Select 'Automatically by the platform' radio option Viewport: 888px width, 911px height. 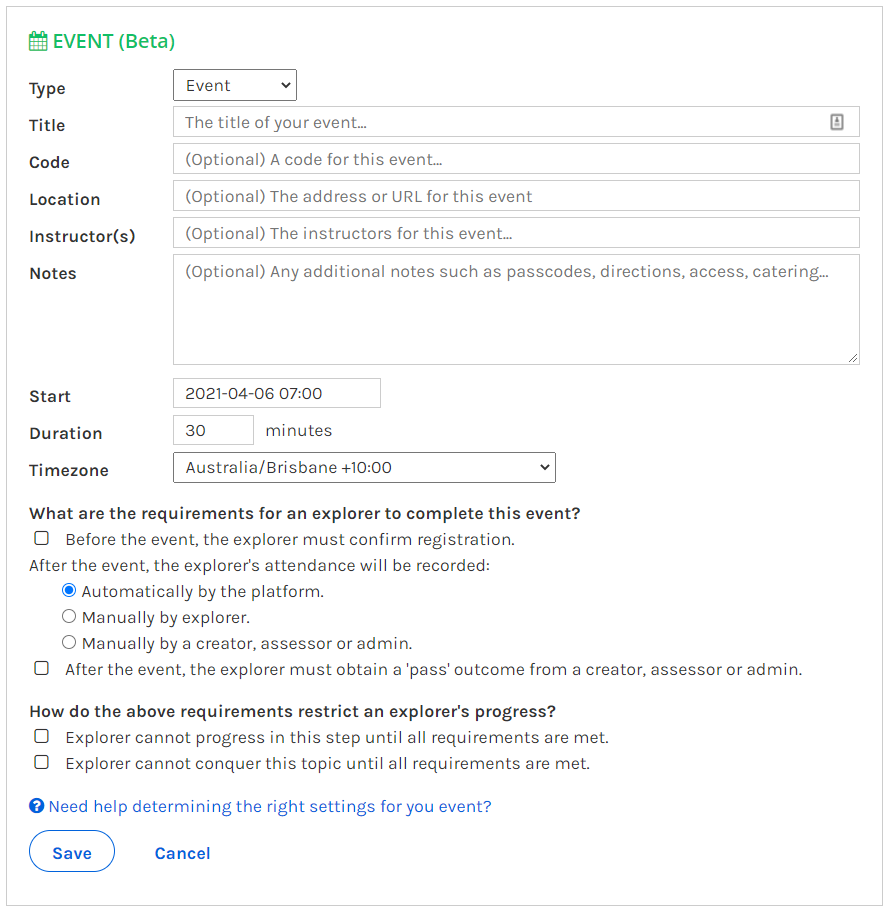coord(69,591)
